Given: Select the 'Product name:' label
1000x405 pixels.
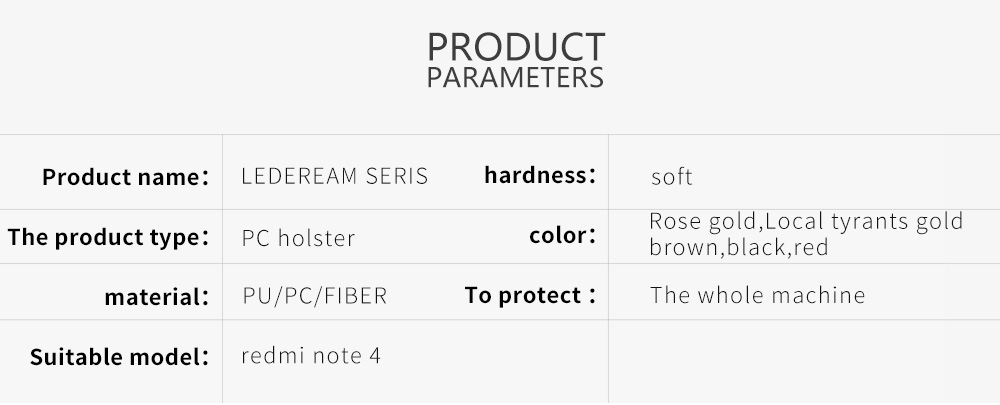Looking at the screenshot, I should (125, 178).
